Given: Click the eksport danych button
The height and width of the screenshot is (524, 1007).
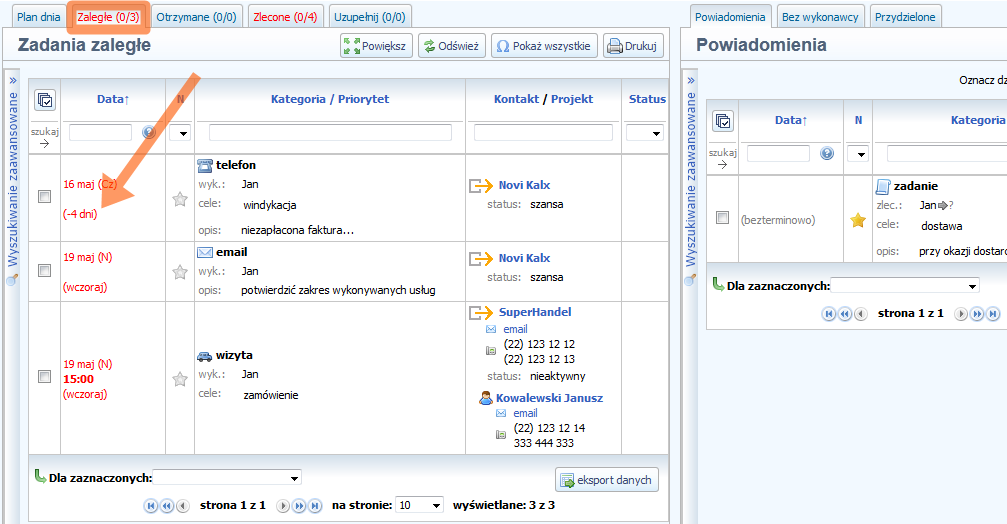Looking at the screenshot, I should (x=606, y=480).
